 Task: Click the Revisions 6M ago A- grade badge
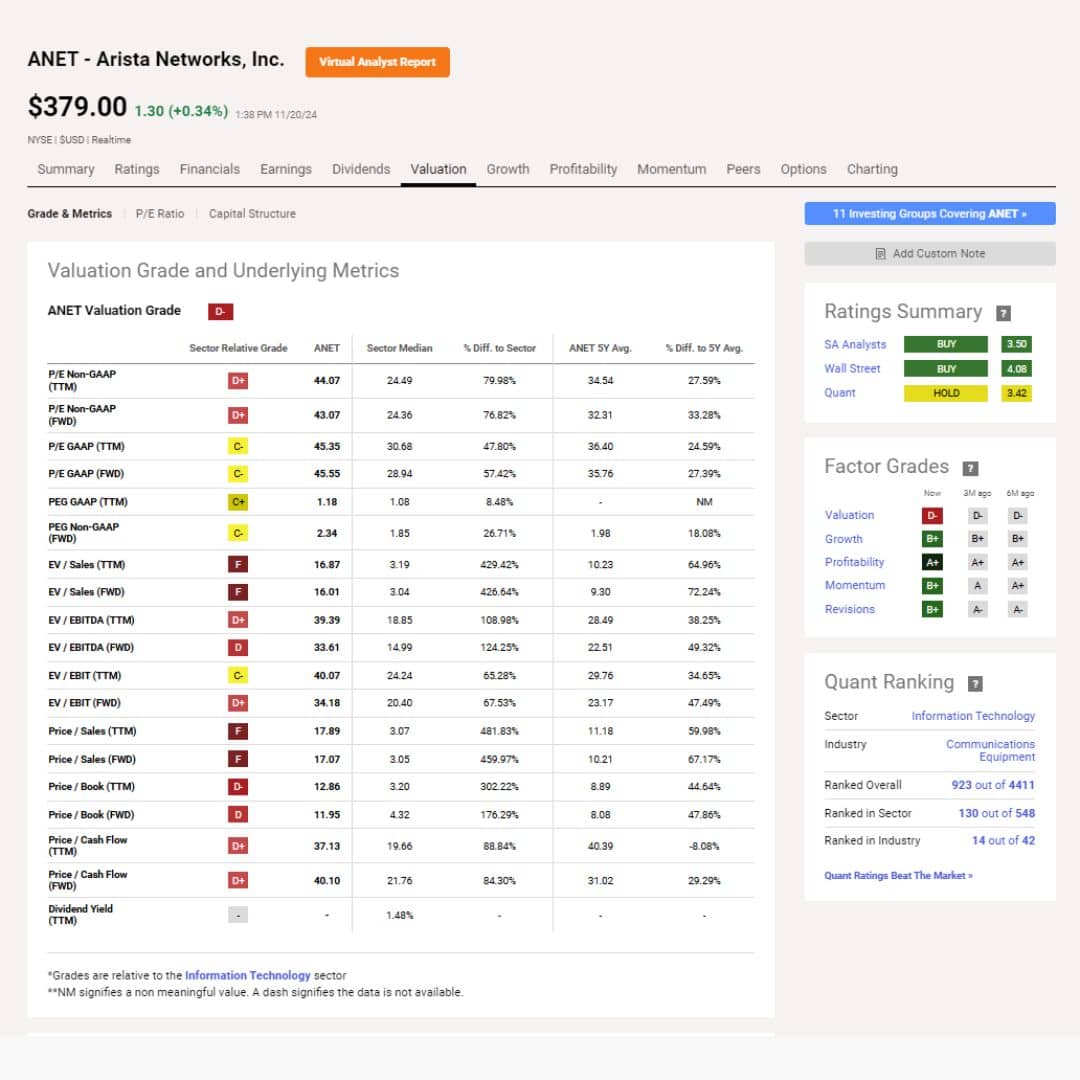[x=1018, y=609]
